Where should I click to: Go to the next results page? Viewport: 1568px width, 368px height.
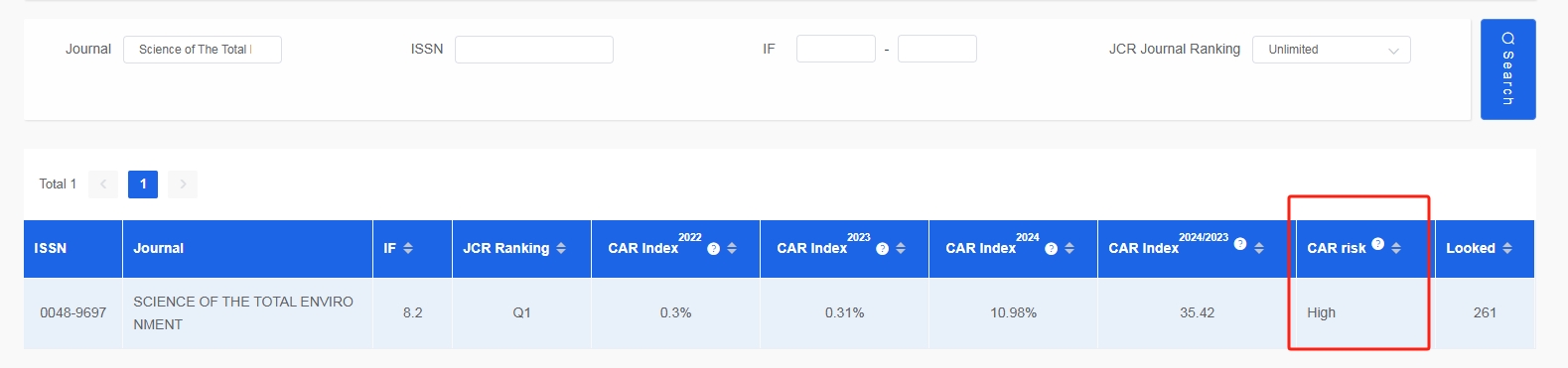coord(183,184)
